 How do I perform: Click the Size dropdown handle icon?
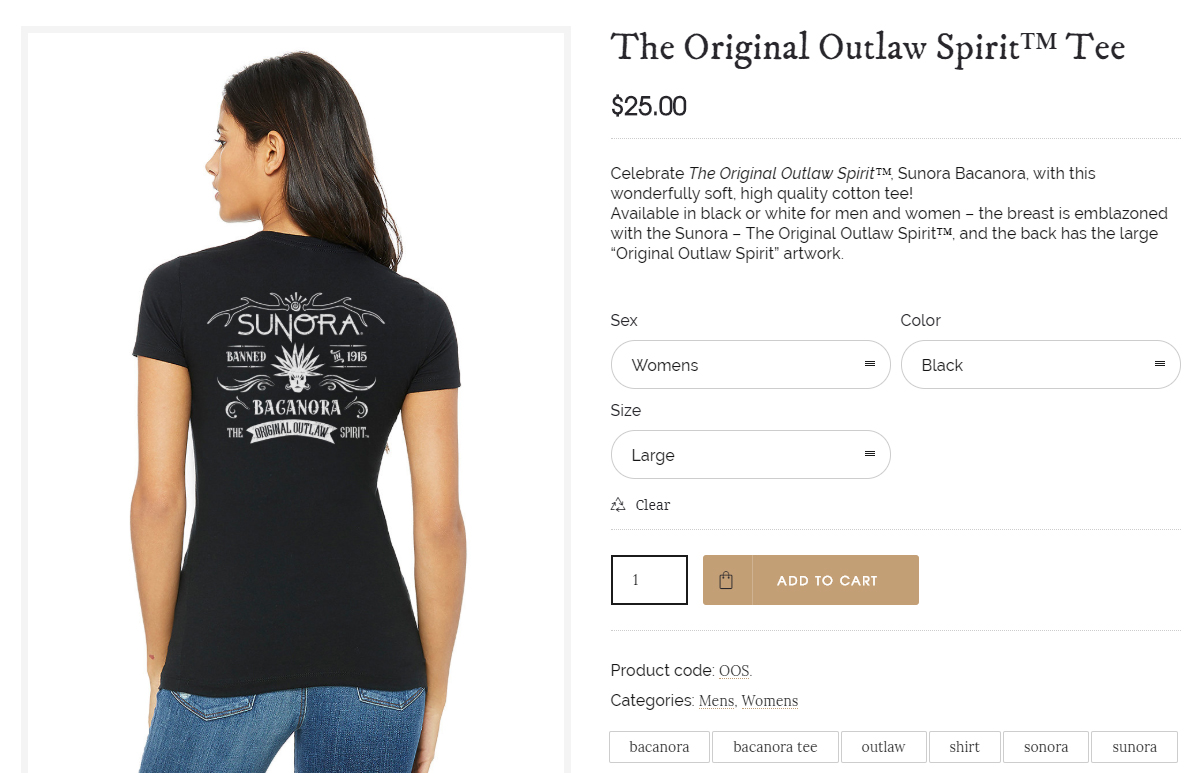[x=870, y=454]
